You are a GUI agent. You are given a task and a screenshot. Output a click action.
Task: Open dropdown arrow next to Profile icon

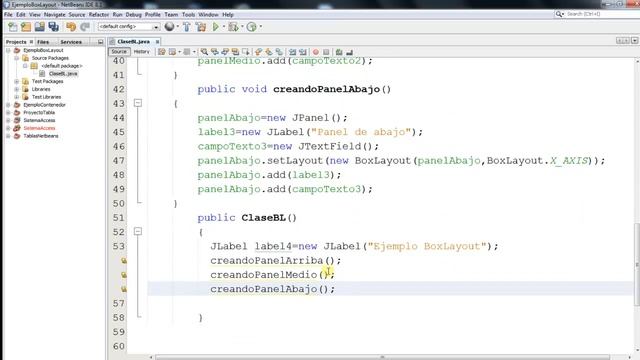(x=260, y=27)
